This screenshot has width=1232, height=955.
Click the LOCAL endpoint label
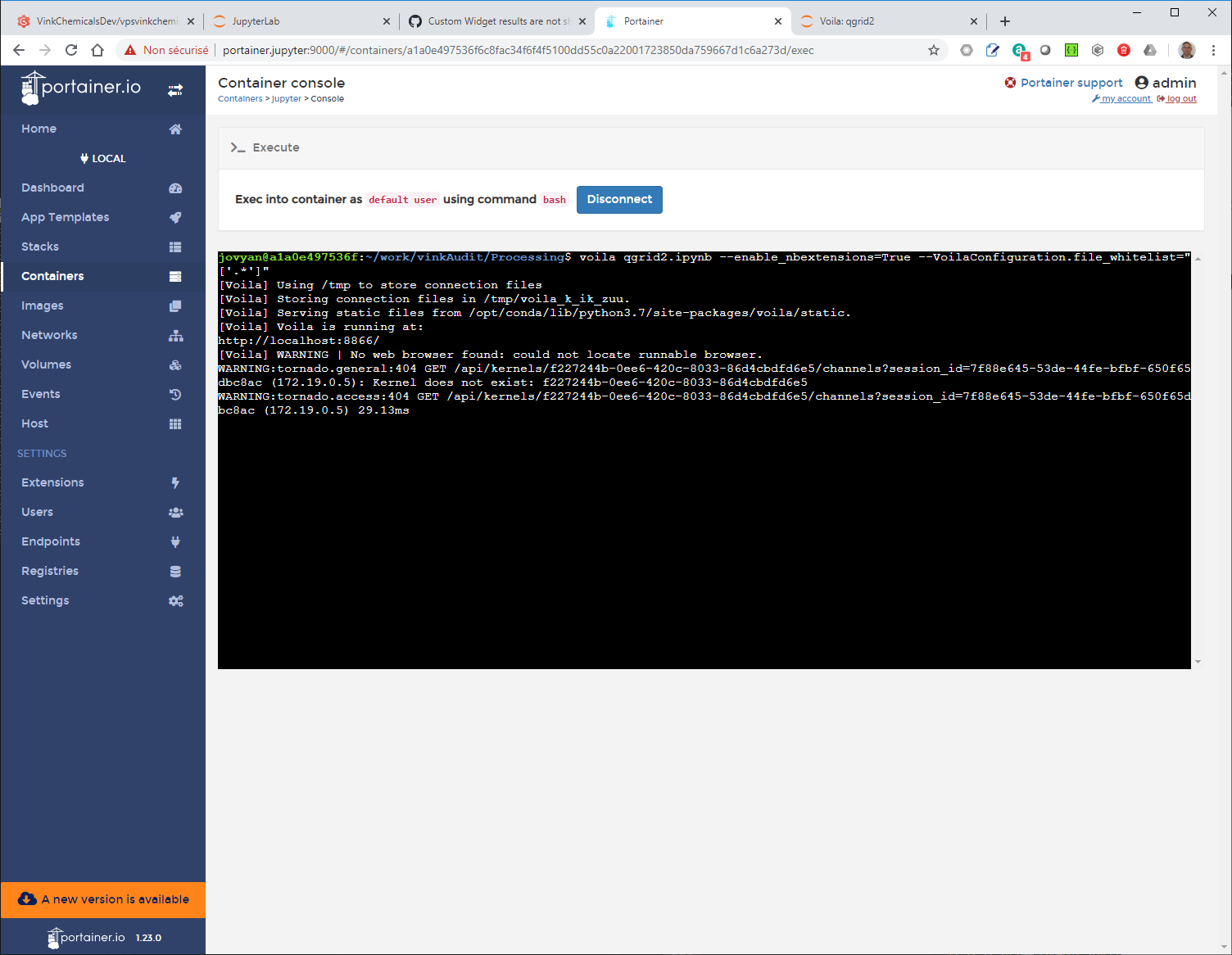pyautogui.click(x=103, y=158)
